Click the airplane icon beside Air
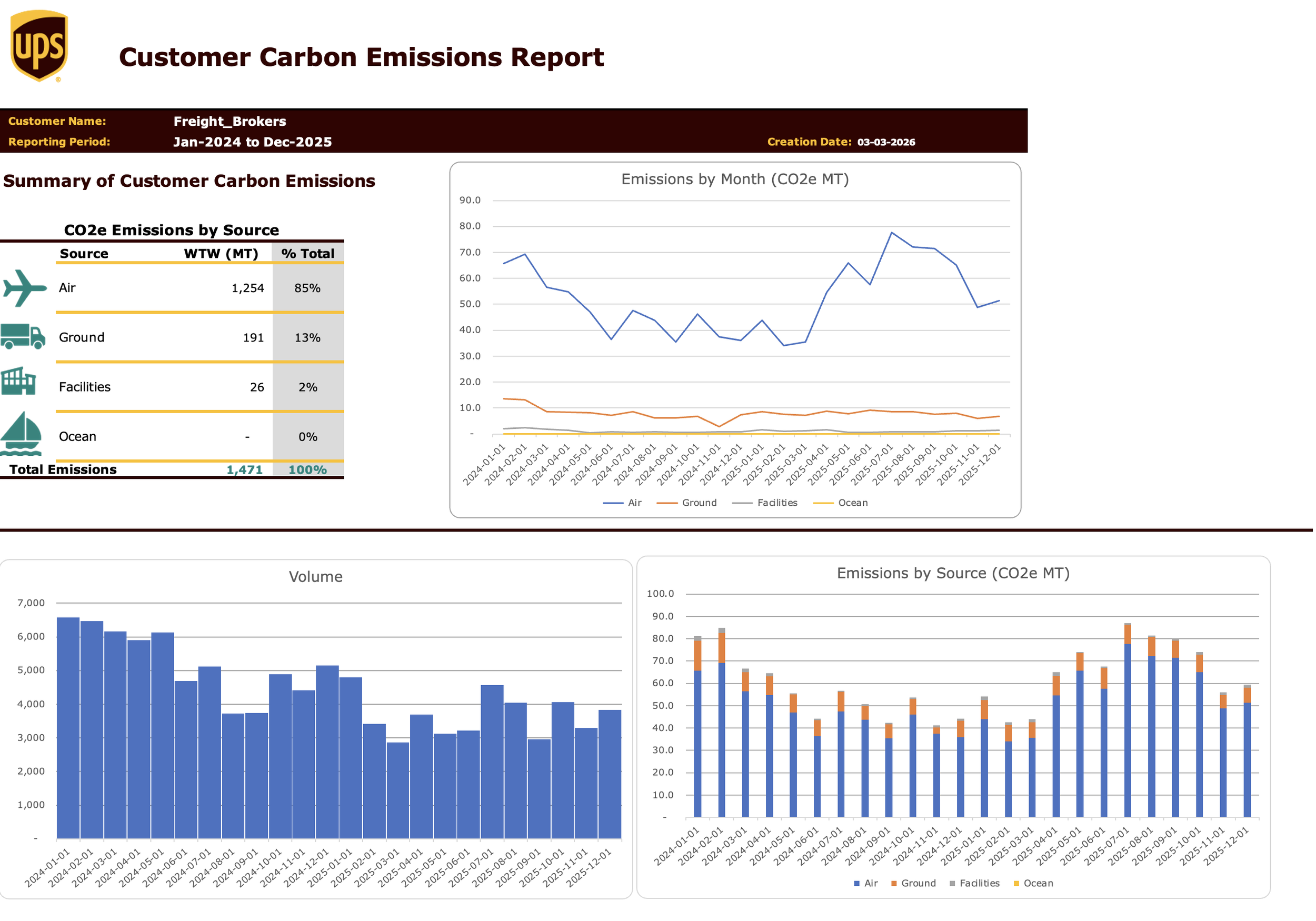The height and width of the screenshot is (921, 1316). 24,288
